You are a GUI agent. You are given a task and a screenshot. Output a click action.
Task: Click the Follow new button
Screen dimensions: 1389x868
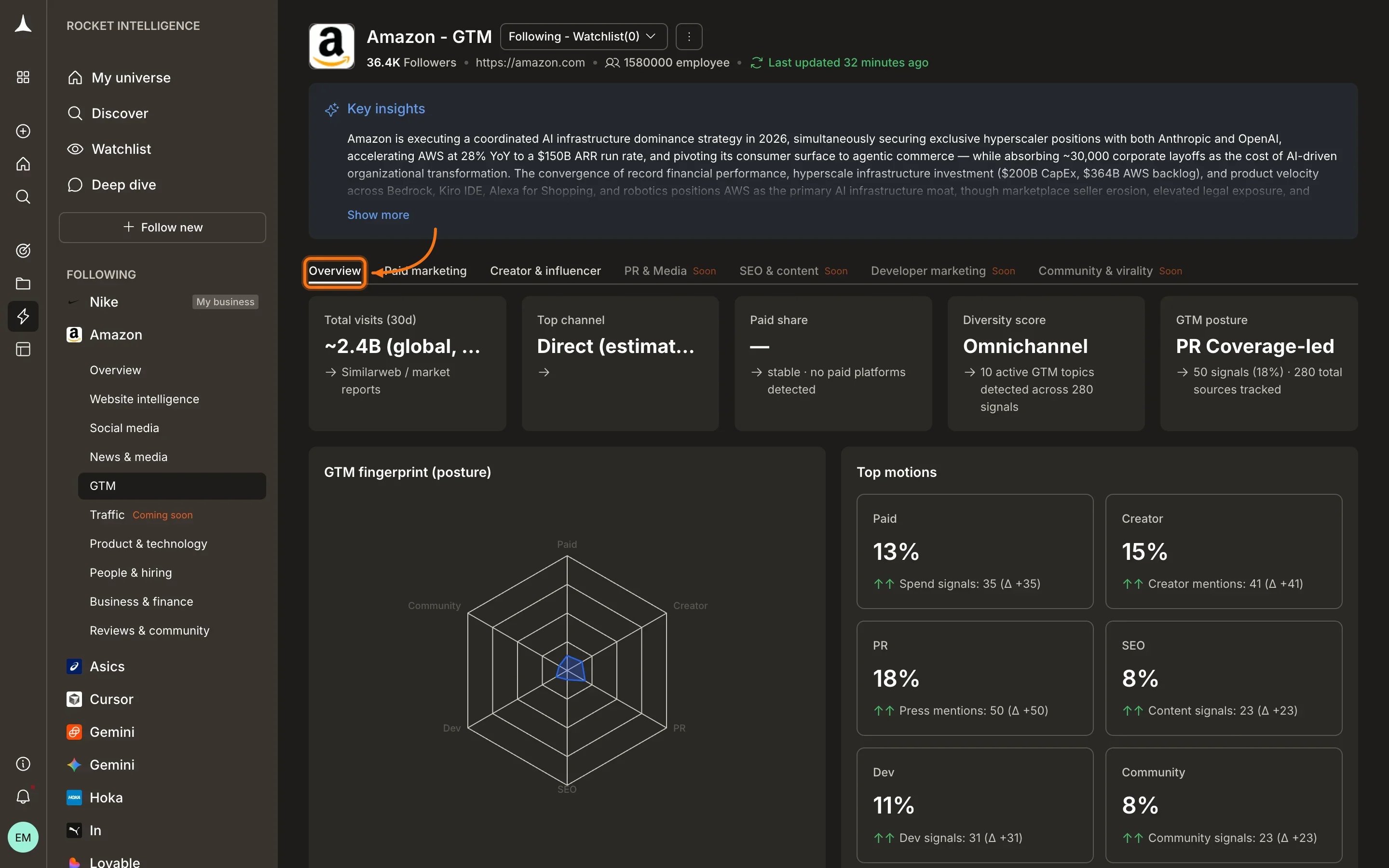[x=163, y=227]
